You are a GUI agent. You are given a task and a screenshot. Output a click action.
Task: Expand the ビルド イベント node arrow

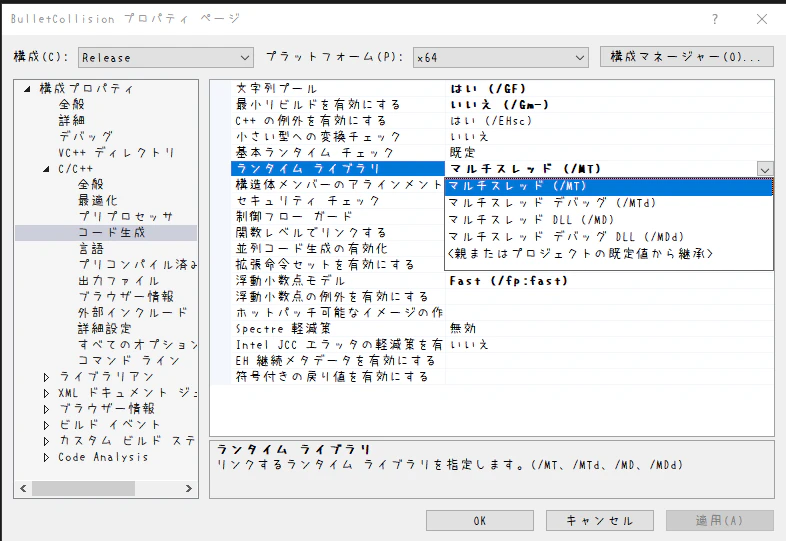pyautogui.click(x=46, y=425)
